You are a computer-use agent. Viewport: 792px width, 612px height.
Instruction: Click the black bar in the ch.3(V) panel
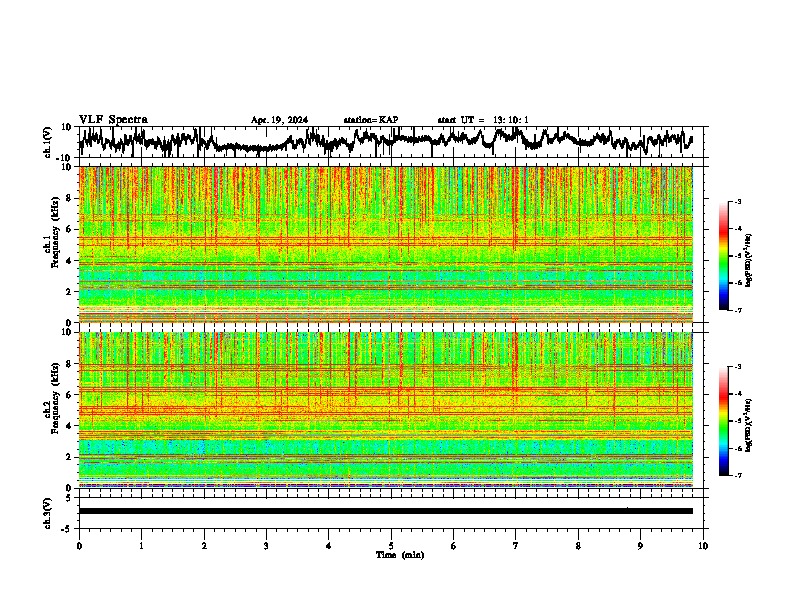tap(386, 511)
